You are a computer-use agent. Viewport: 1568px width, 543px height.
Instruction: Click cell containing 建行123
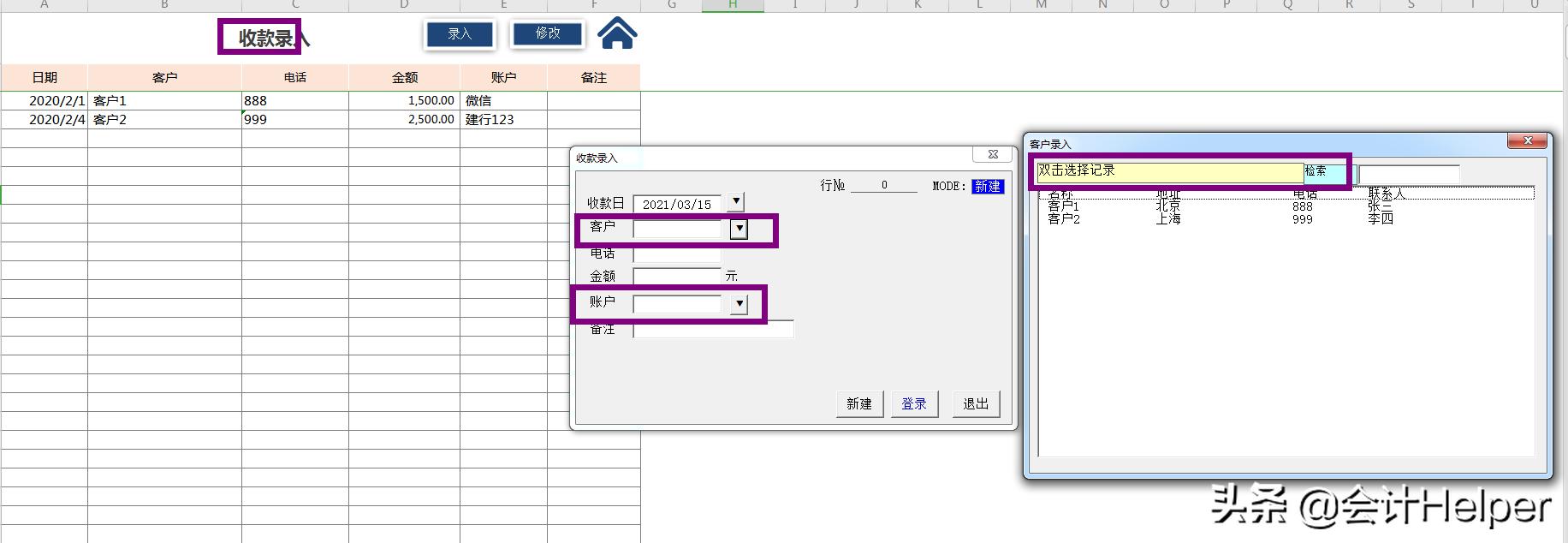tap(502, 120)
